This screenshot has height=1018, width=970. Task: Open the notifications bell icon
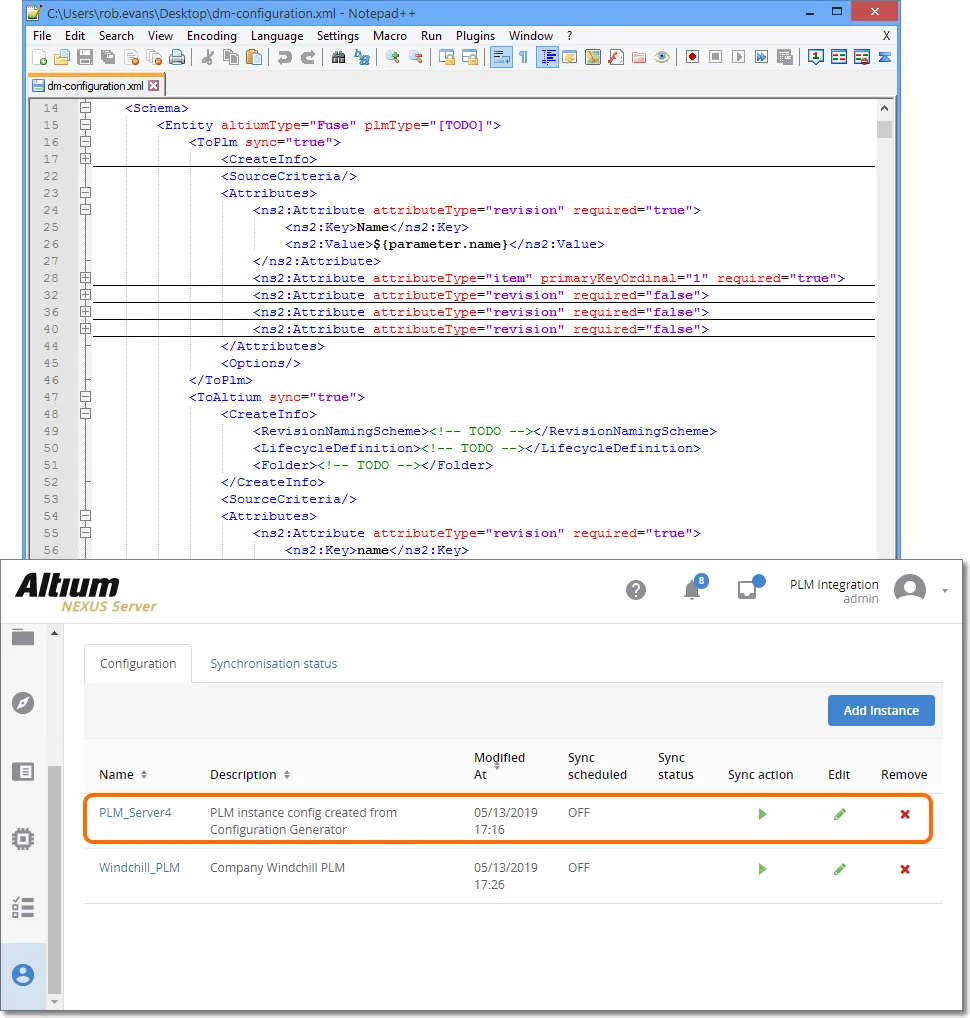pos(693,590)
